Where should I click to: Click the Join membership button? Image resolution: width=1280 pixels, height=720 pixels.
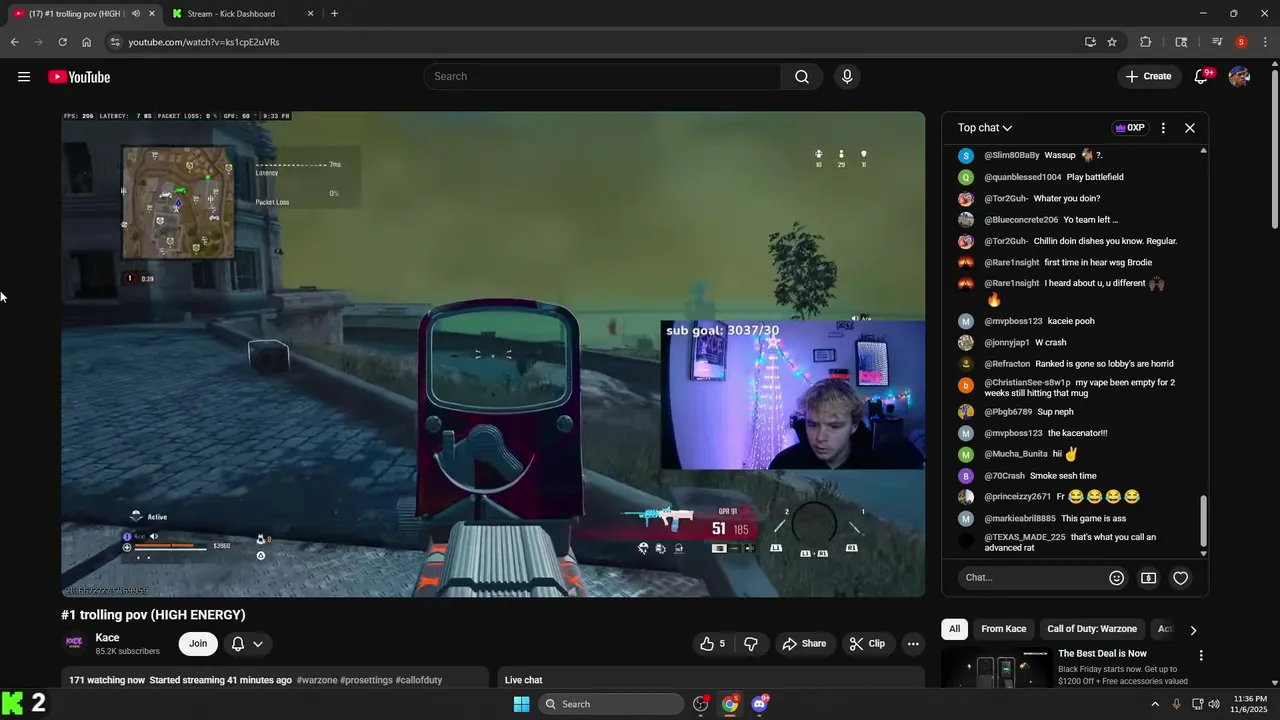[x=198, y=644]
